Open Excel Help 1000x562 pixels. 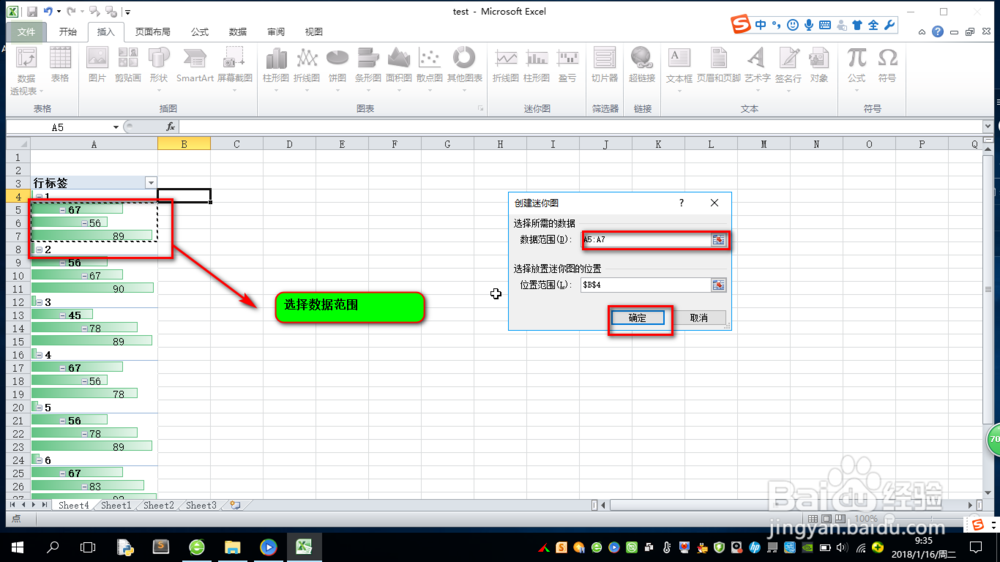click(938, 31)
